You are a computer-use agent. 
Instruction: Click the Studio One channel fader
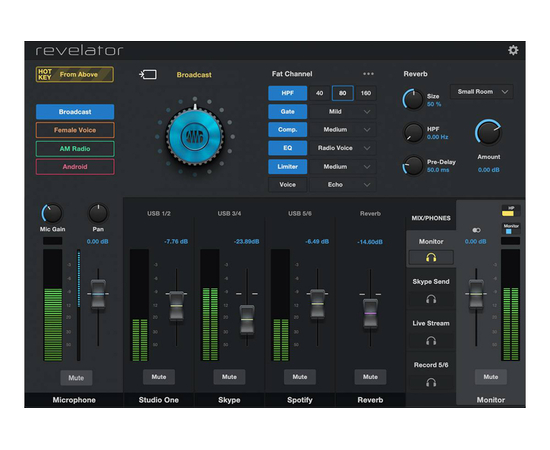[176, 306]
